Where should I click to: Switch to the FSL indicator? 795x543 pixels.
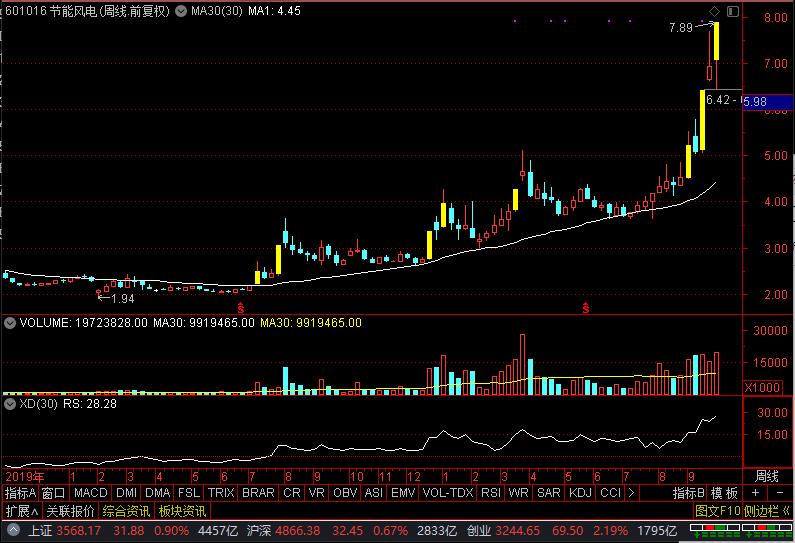coord(189,493)
